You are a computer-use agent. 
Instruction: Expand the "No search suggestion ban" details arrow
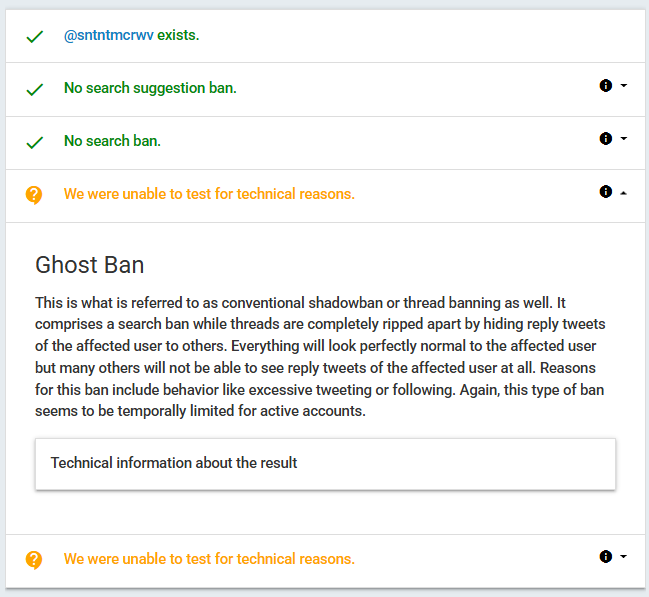[x=623, y=86]
